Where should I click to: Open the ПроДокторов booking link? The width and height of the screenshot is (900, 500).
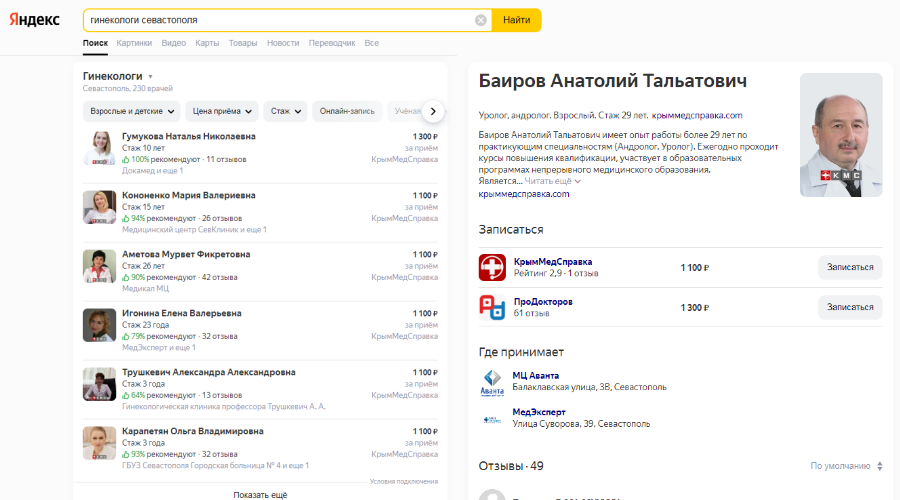pos(543,302)
